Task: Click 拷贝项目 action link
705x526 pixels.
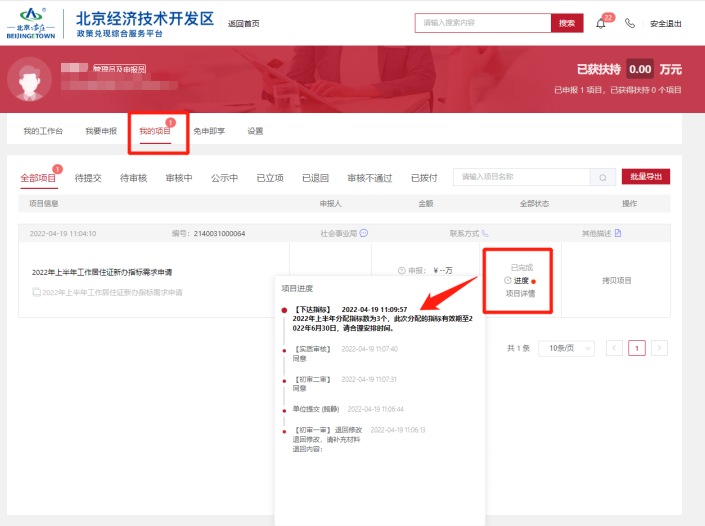Action: [616, 281]
